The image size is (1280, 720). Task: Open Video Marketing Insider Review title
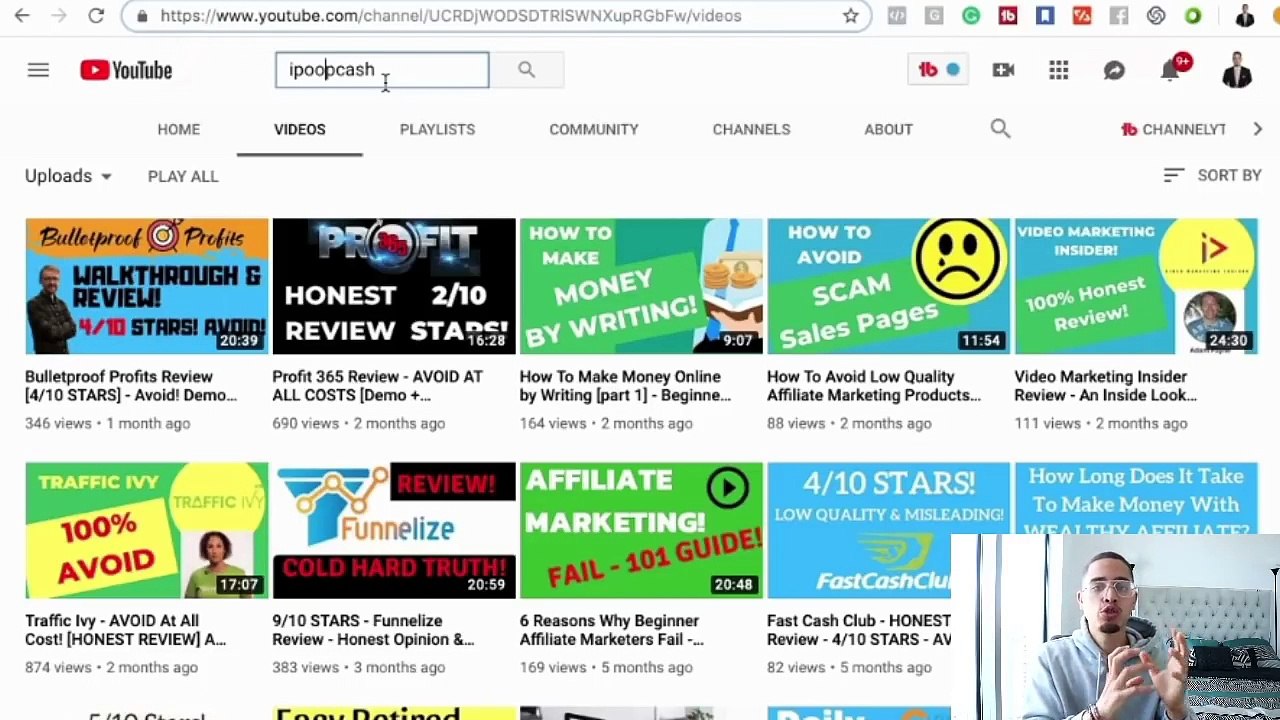(1105, 386)
